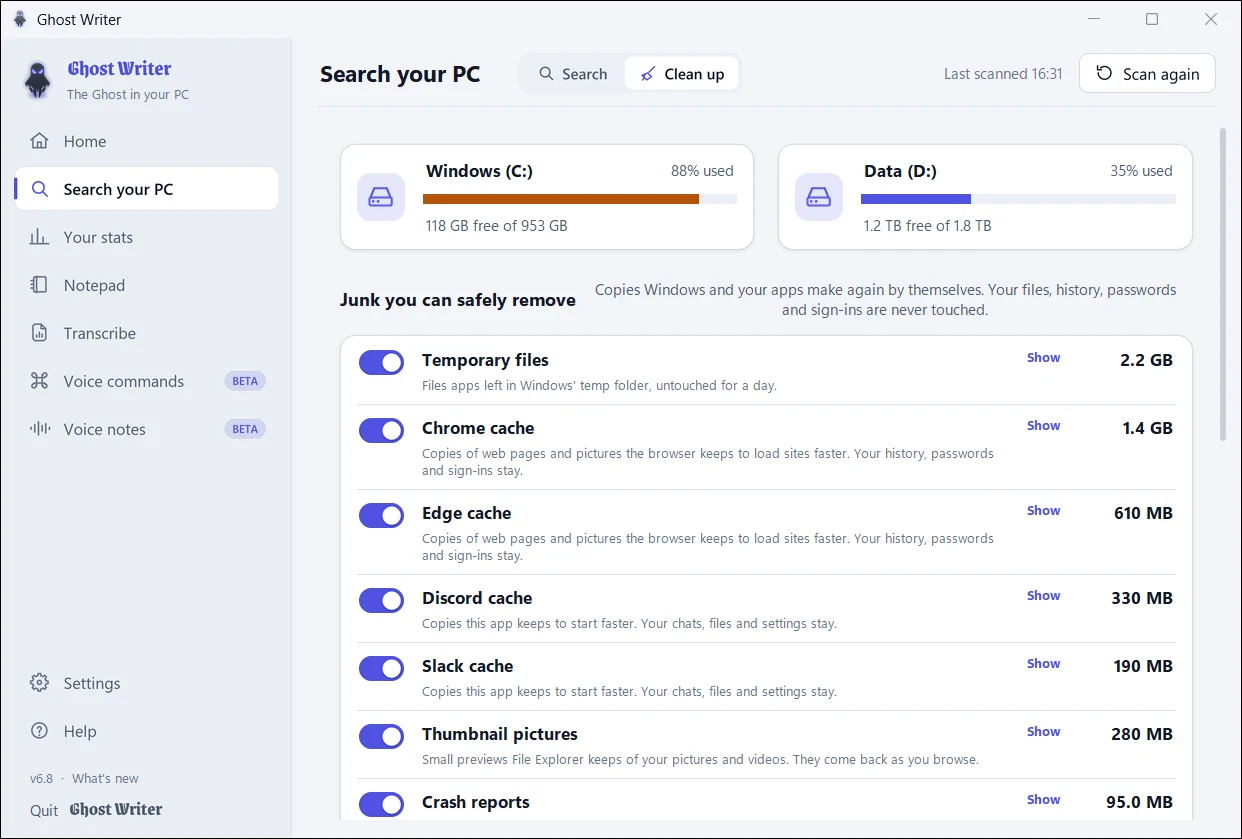Turn off the Crash reports toggle
Screen dimensions: 1242x839
(x=381, y=804)
